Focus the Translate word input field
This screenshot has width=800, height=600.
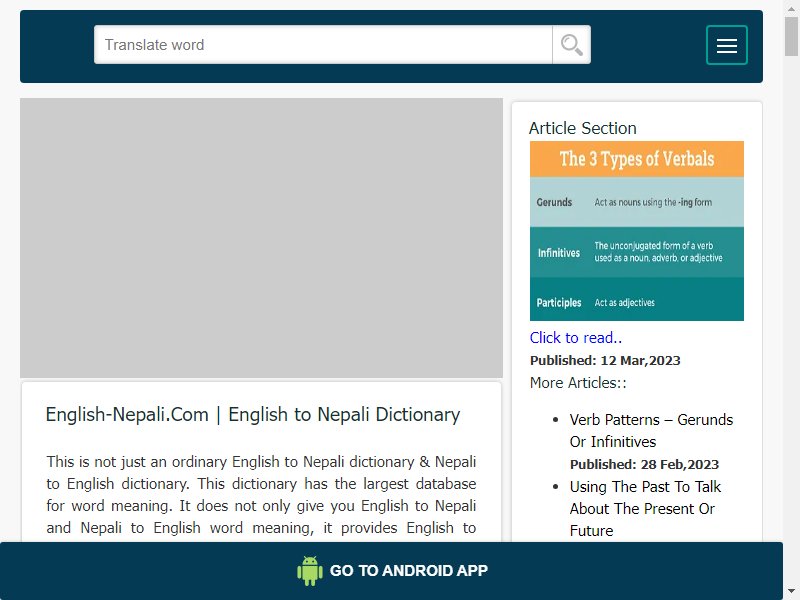(x=323, y=45)
